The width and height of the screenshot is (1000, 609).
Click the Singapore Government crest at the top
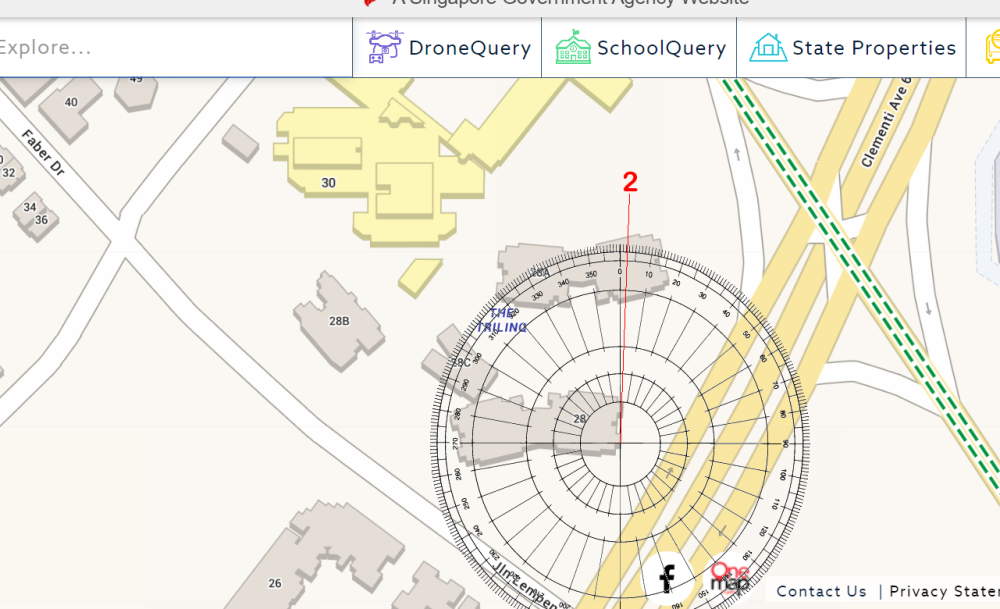tap(369, 3)
